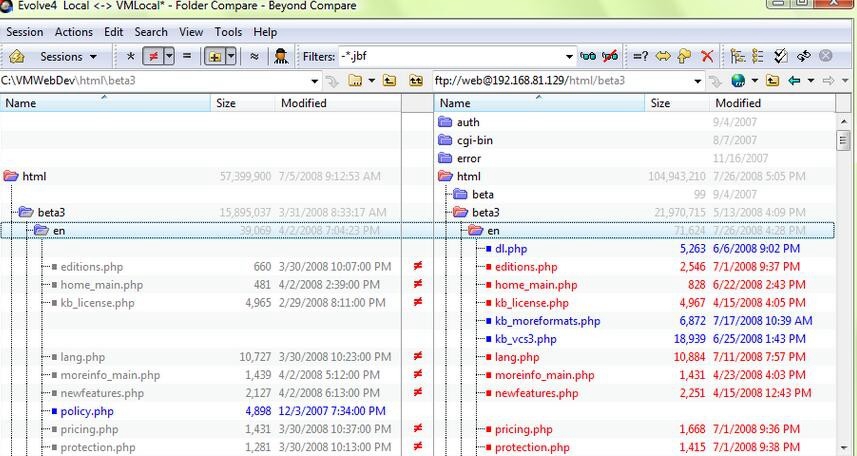857x456 pixels.
Task: Open the right path history dropdown arrow
Action: (x=698, y=81)
